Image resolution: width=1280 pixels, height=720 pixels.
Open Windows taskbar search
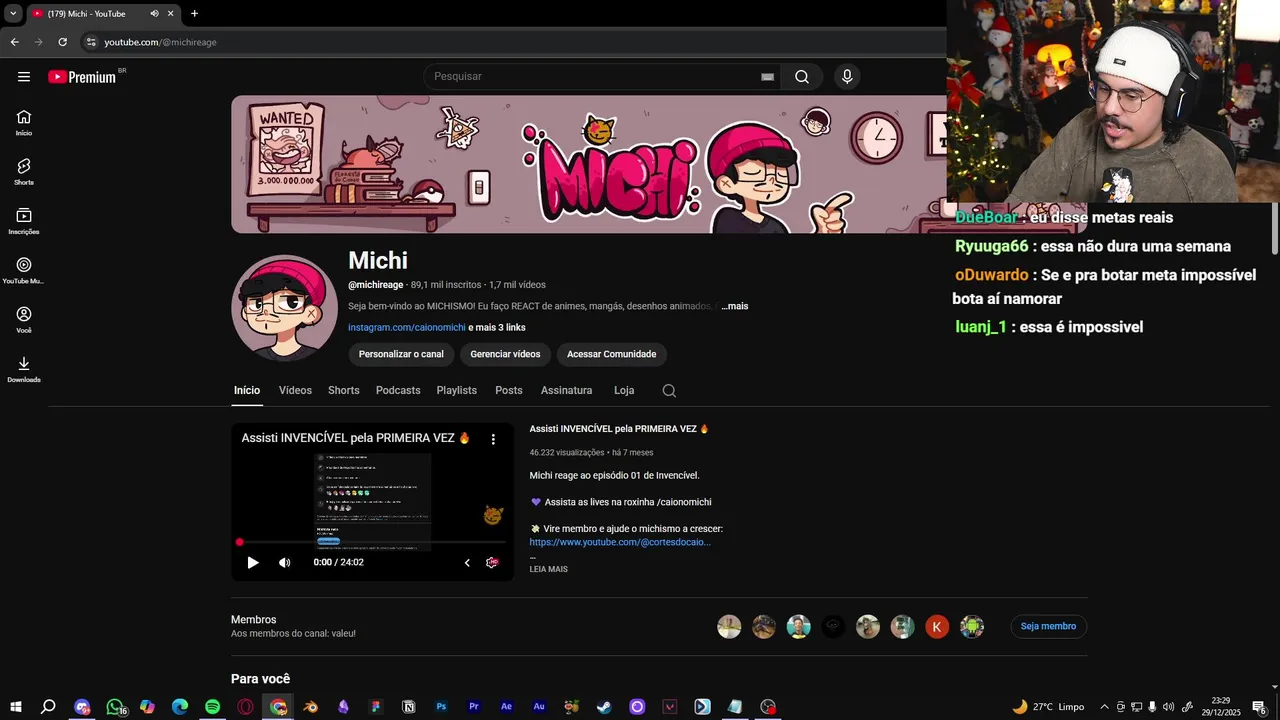[x=48, y=707]
